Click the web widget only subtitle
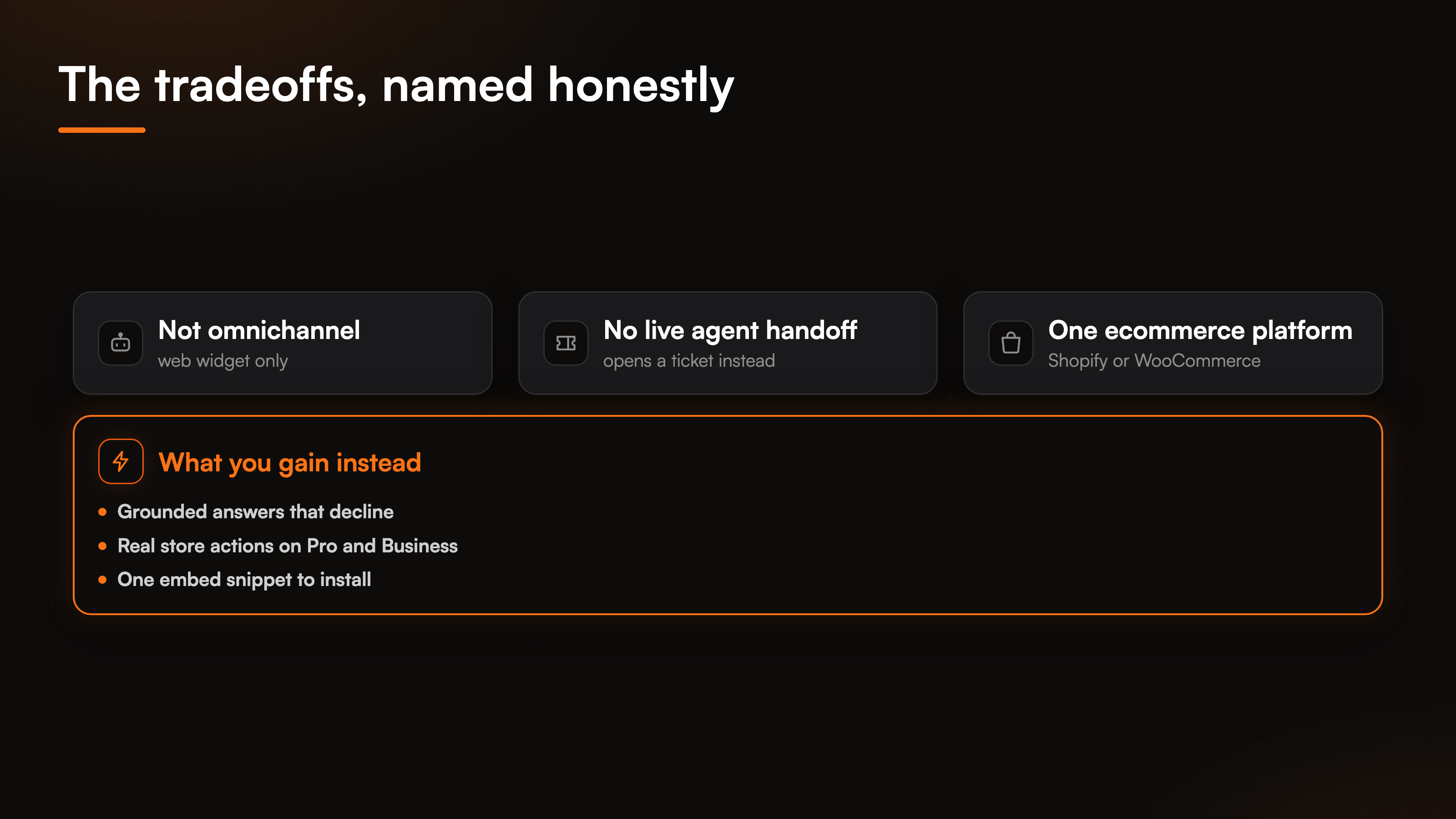Image resolution: width=1456 pixels, height=819 pixels. pos(222,361)
